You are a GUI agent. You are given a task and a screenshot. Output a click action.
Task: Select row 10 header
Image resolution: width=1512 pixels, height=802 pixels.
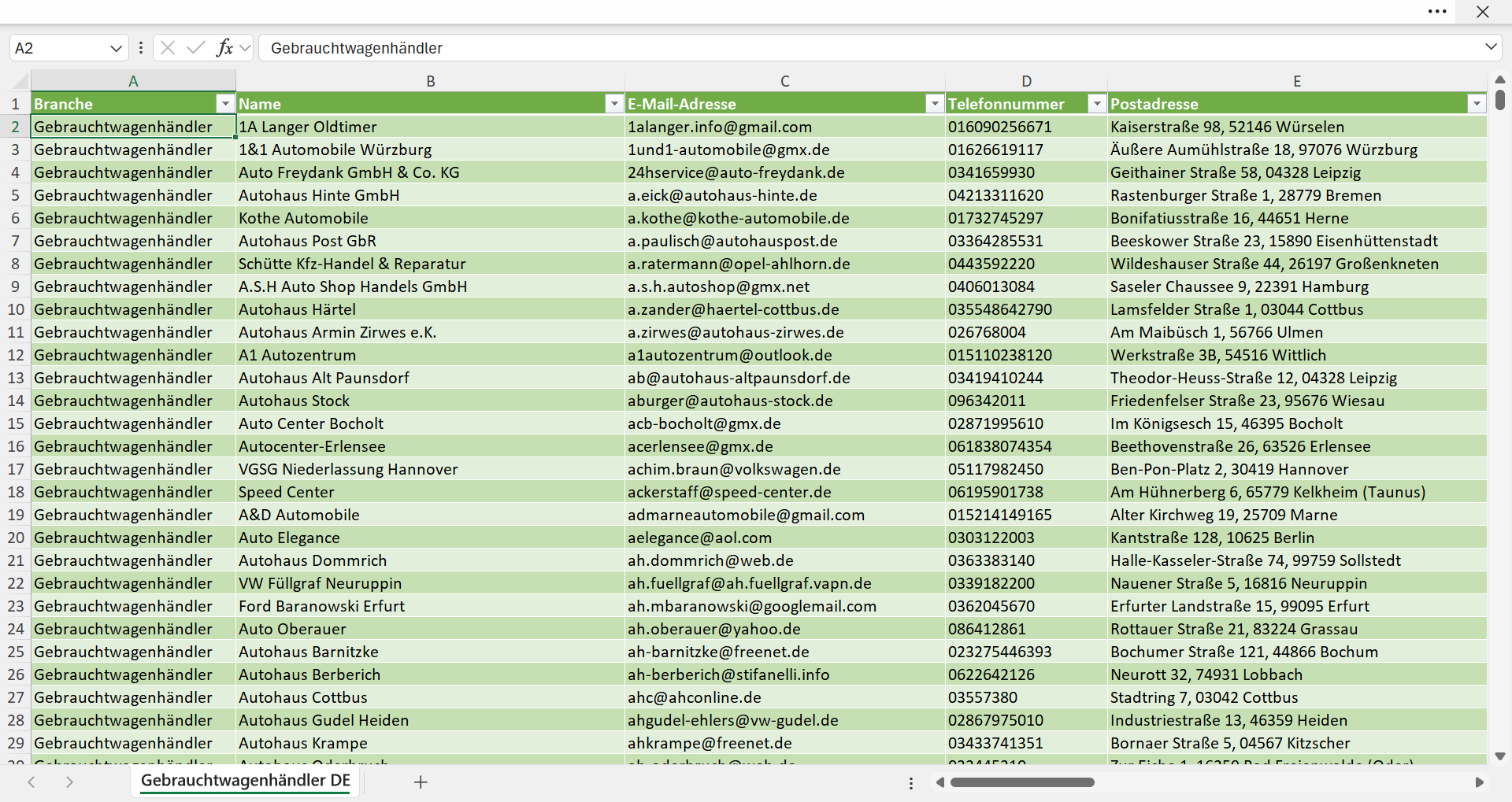click(16, 309)
